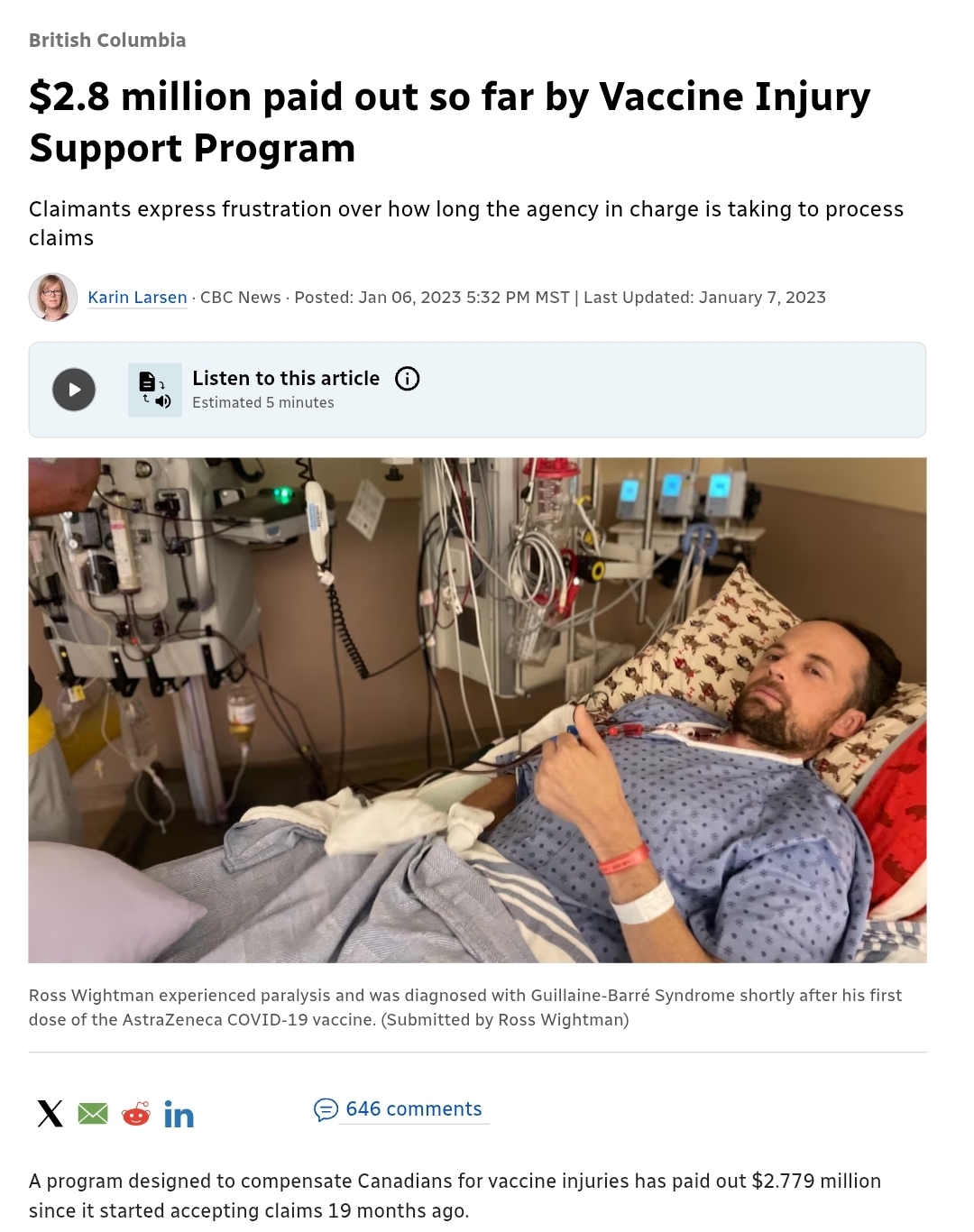This screenshot has height=1232, width=974.
Task: Share the article on Reddit
Action: [136, 1114]
